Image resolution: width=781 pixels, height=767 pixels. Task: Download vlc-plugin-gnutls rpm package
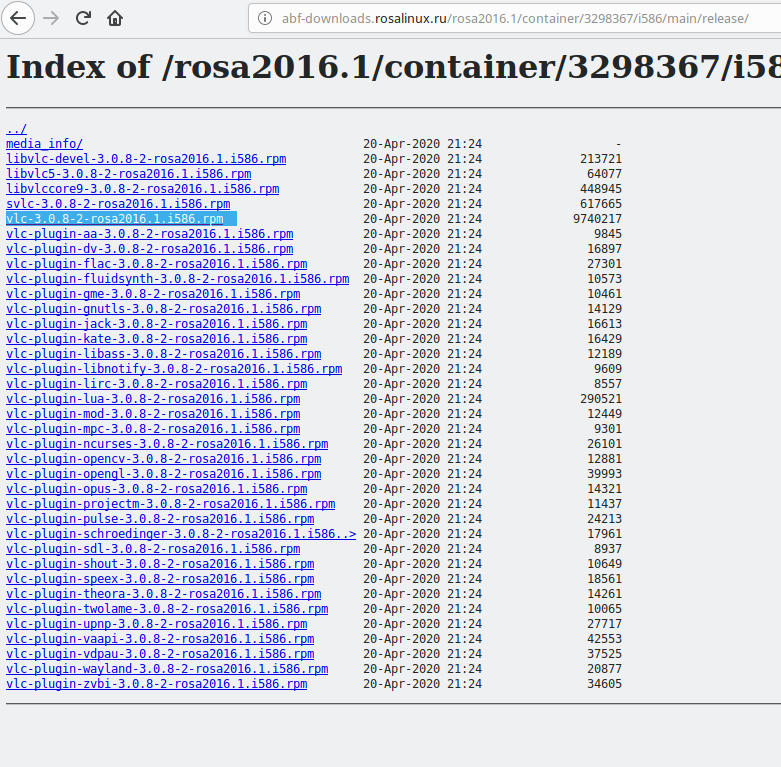tap(163, 308)
